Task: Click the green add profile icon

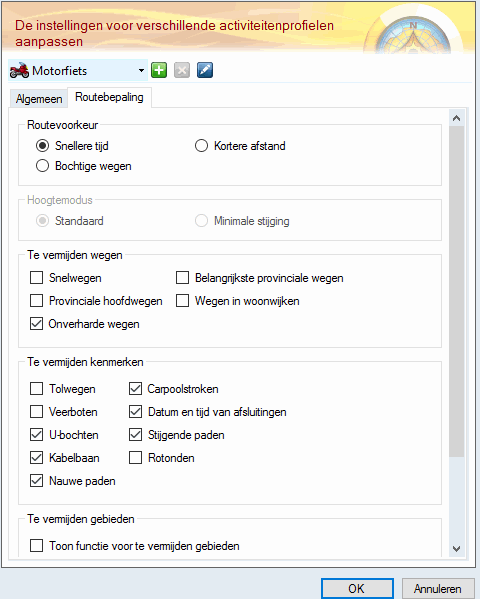Action: pyautogui.click(x=159, y=70)
